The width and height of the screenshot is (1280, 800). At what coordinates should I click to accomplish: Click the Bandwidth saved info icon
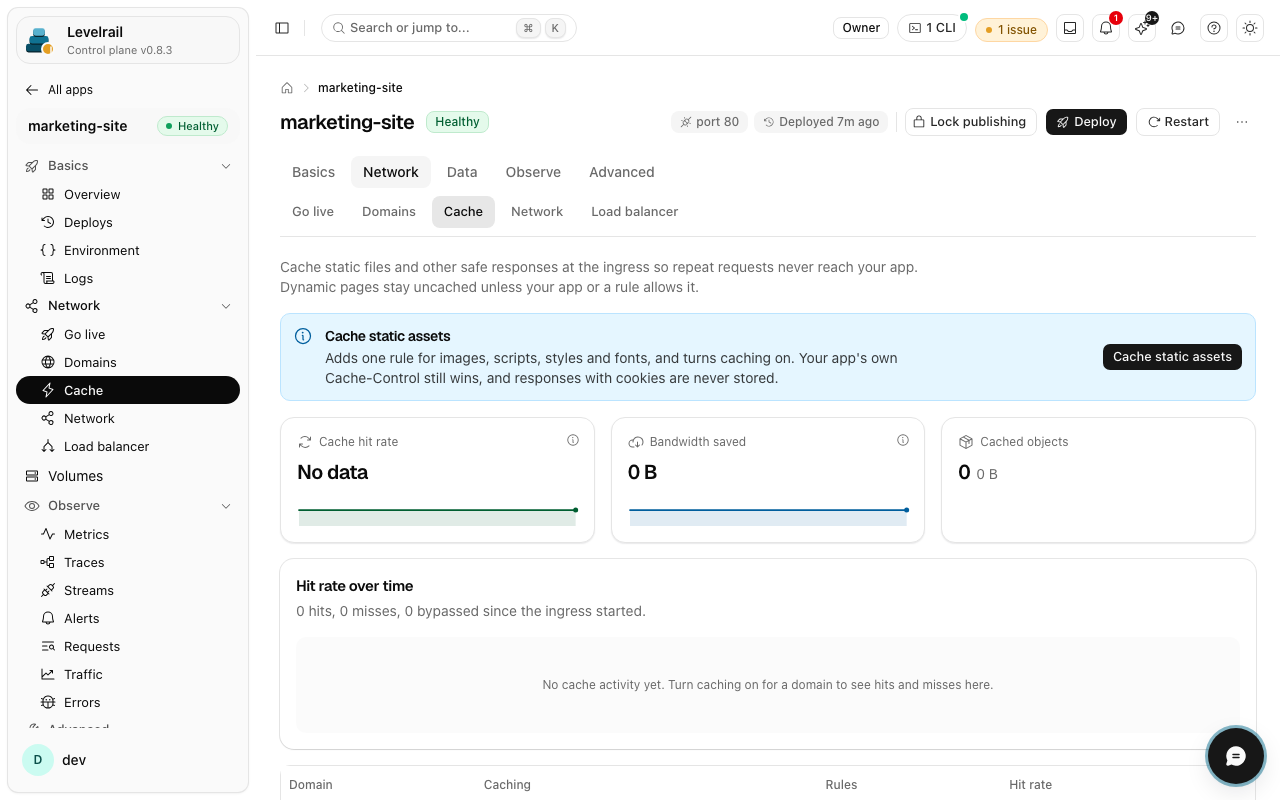tap(903, 440)
